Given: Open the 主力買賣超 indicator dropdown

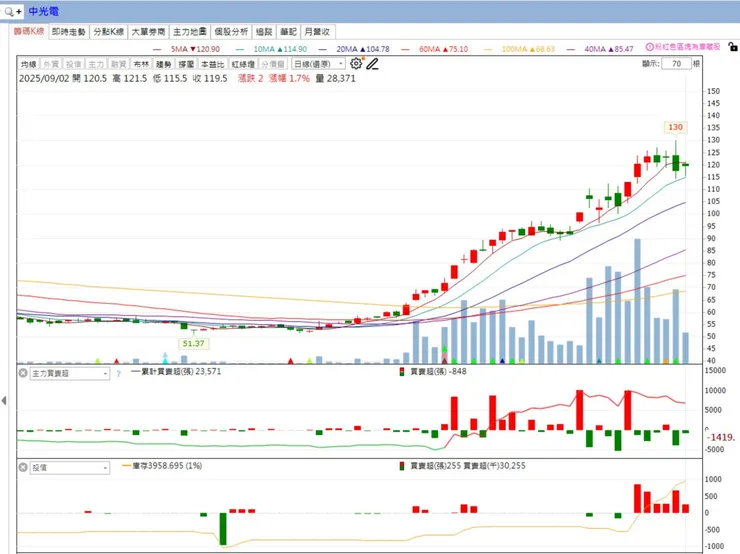Looking at the screenshot, I should coord(70,373).
